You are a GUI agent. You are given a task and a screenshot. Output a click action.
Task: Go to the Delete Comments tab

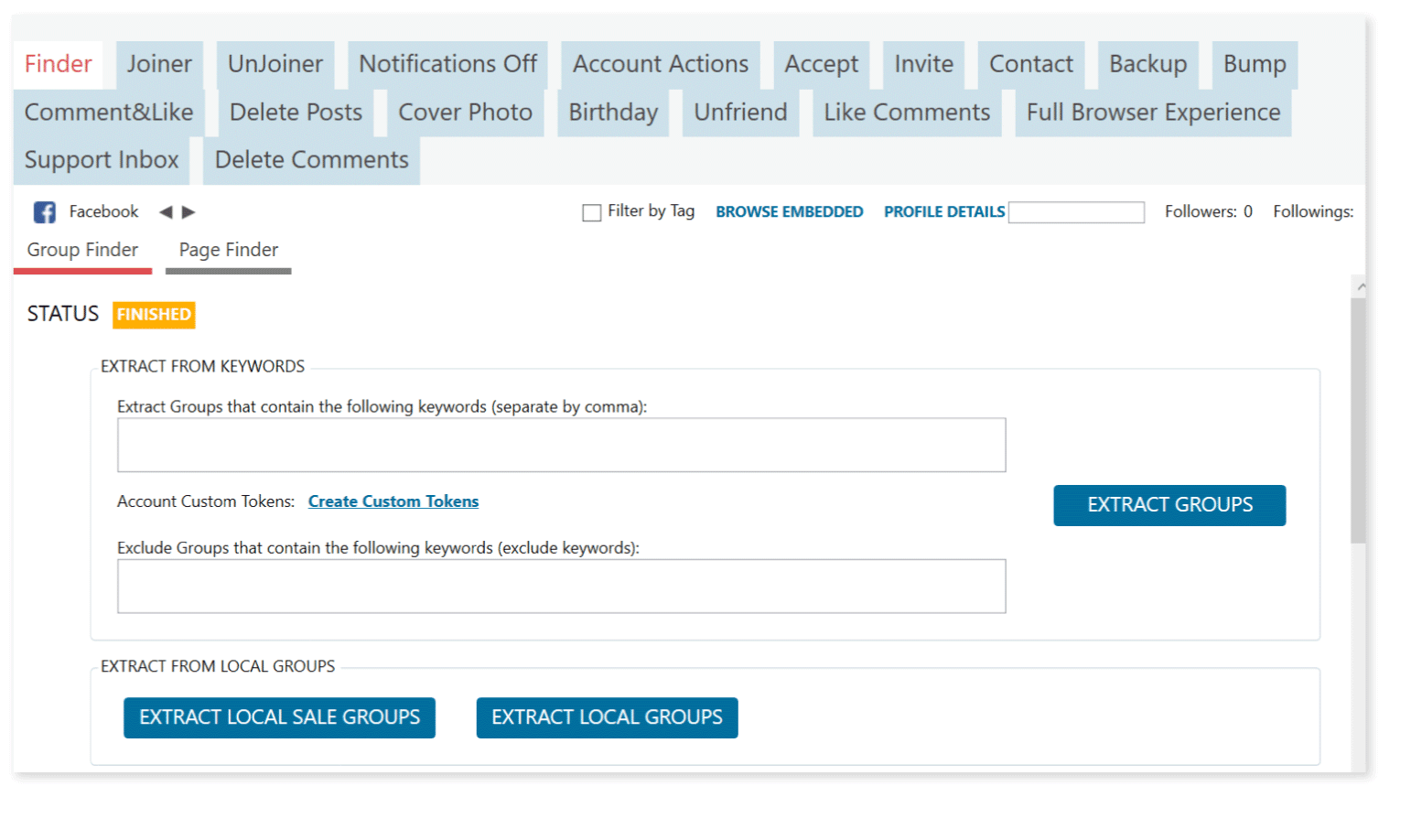point(311,160)
